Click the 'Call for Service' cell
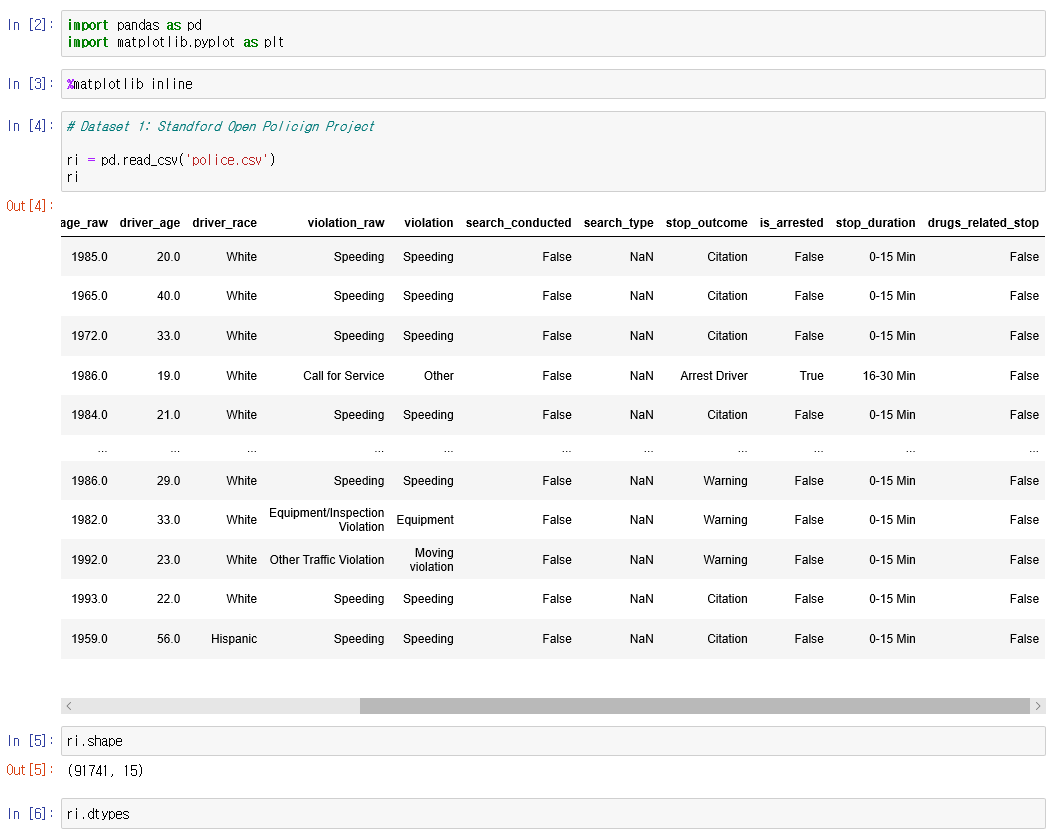 click(343, 376)
